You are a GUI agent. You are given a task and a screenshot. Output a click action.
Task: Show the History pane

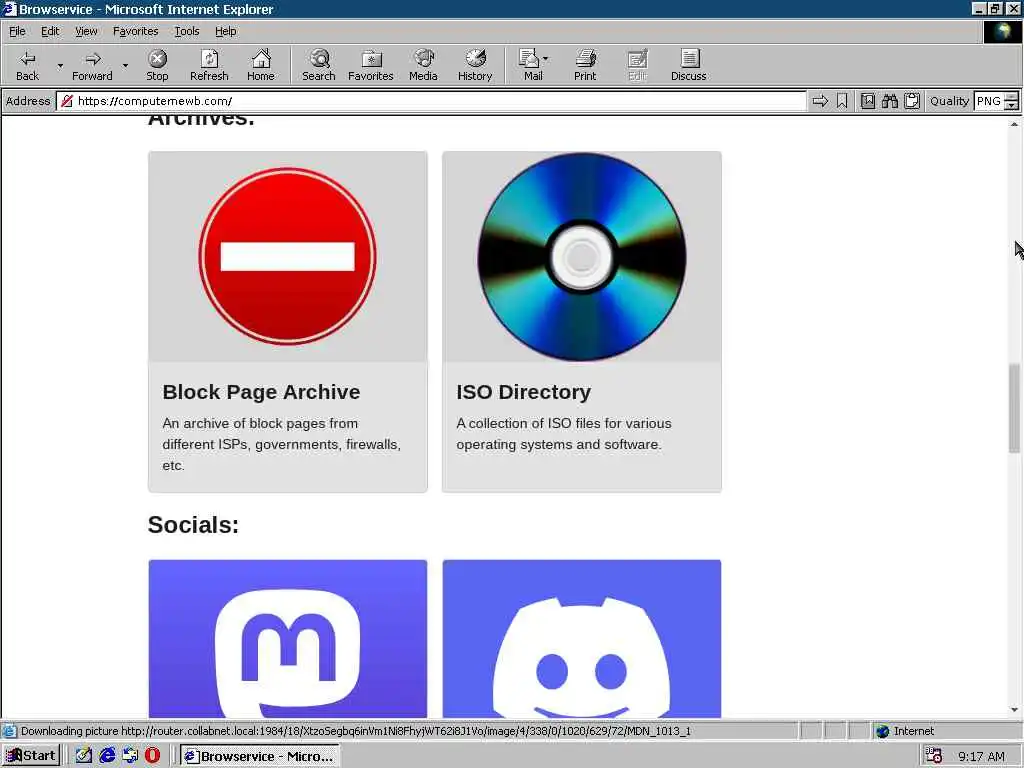pos(475,65)
